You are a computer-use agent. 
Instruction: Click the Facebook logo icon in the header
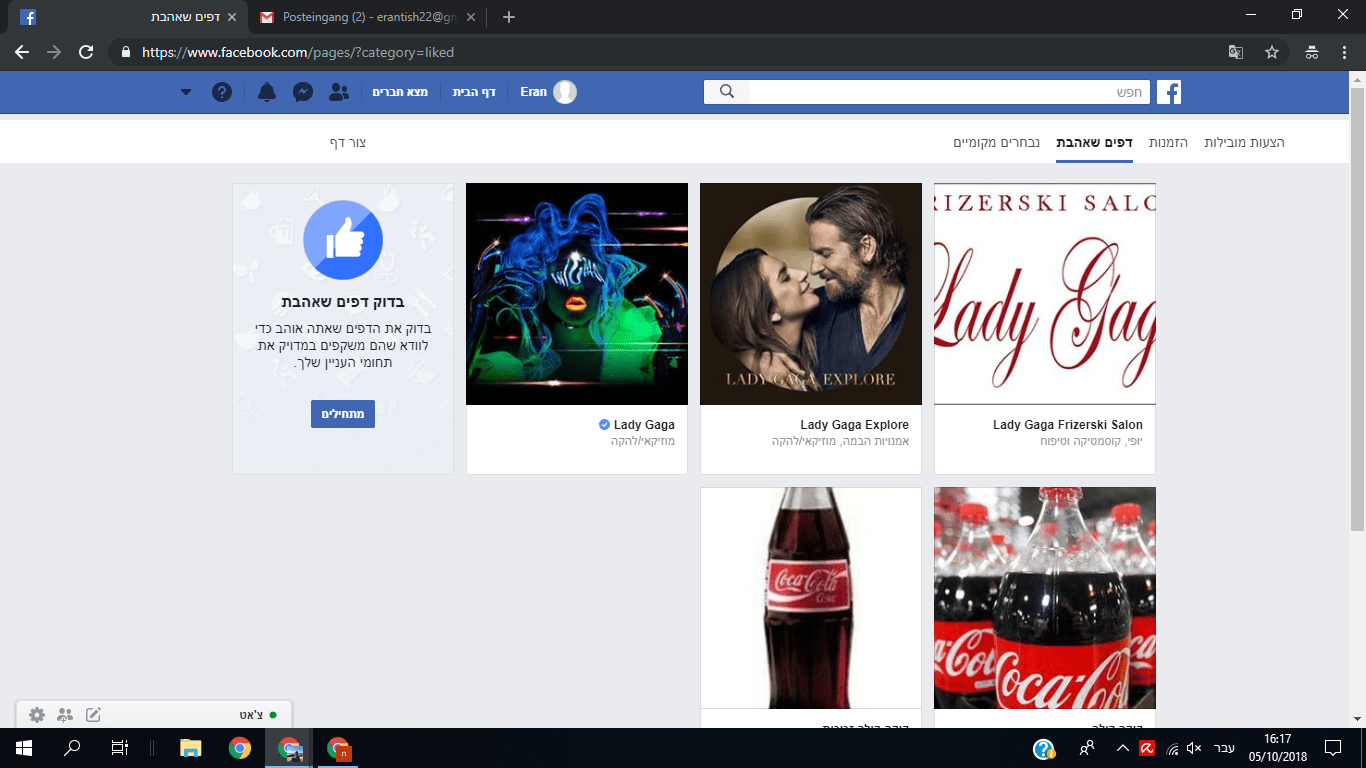[1169, 92]
